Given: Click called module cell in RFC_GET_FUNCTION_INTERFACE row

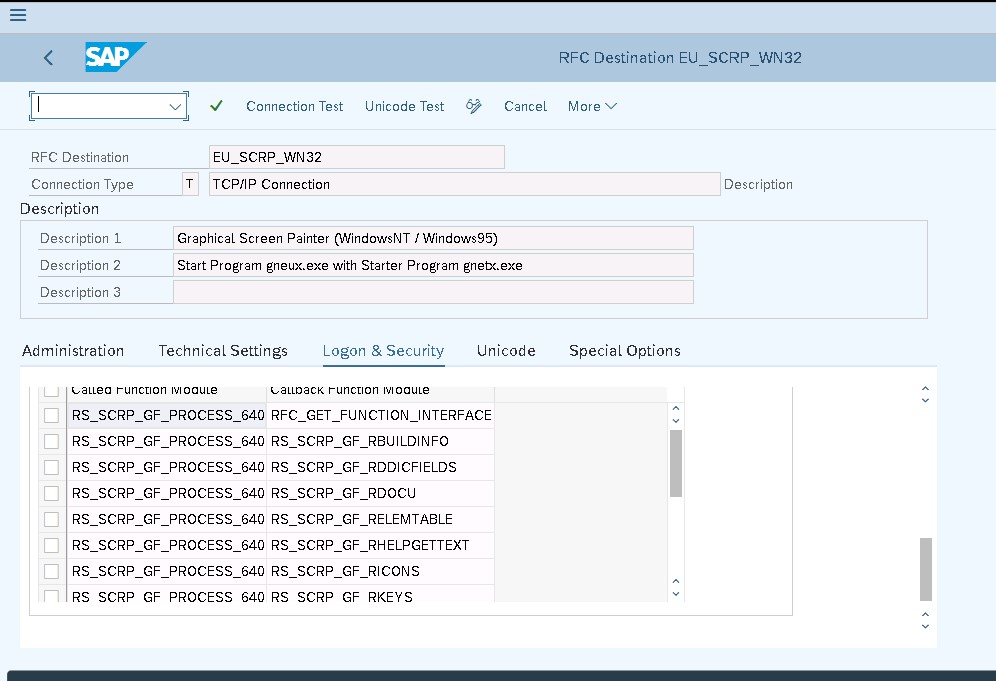Looking at the screenshot, I should click(167, 415).
